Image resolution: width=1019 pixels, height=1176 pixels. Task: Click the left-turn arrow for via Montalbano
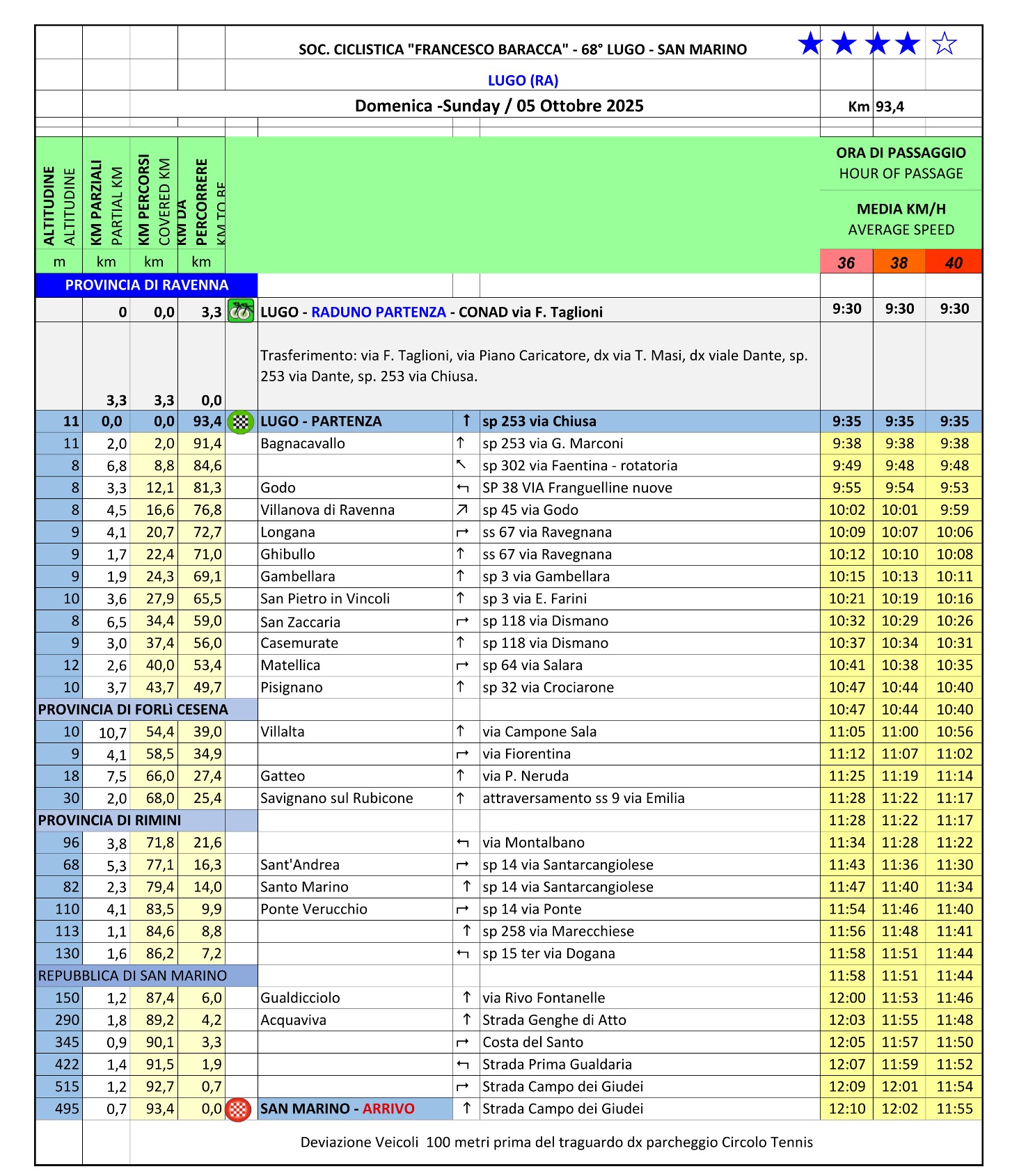[x=462, y=843]
